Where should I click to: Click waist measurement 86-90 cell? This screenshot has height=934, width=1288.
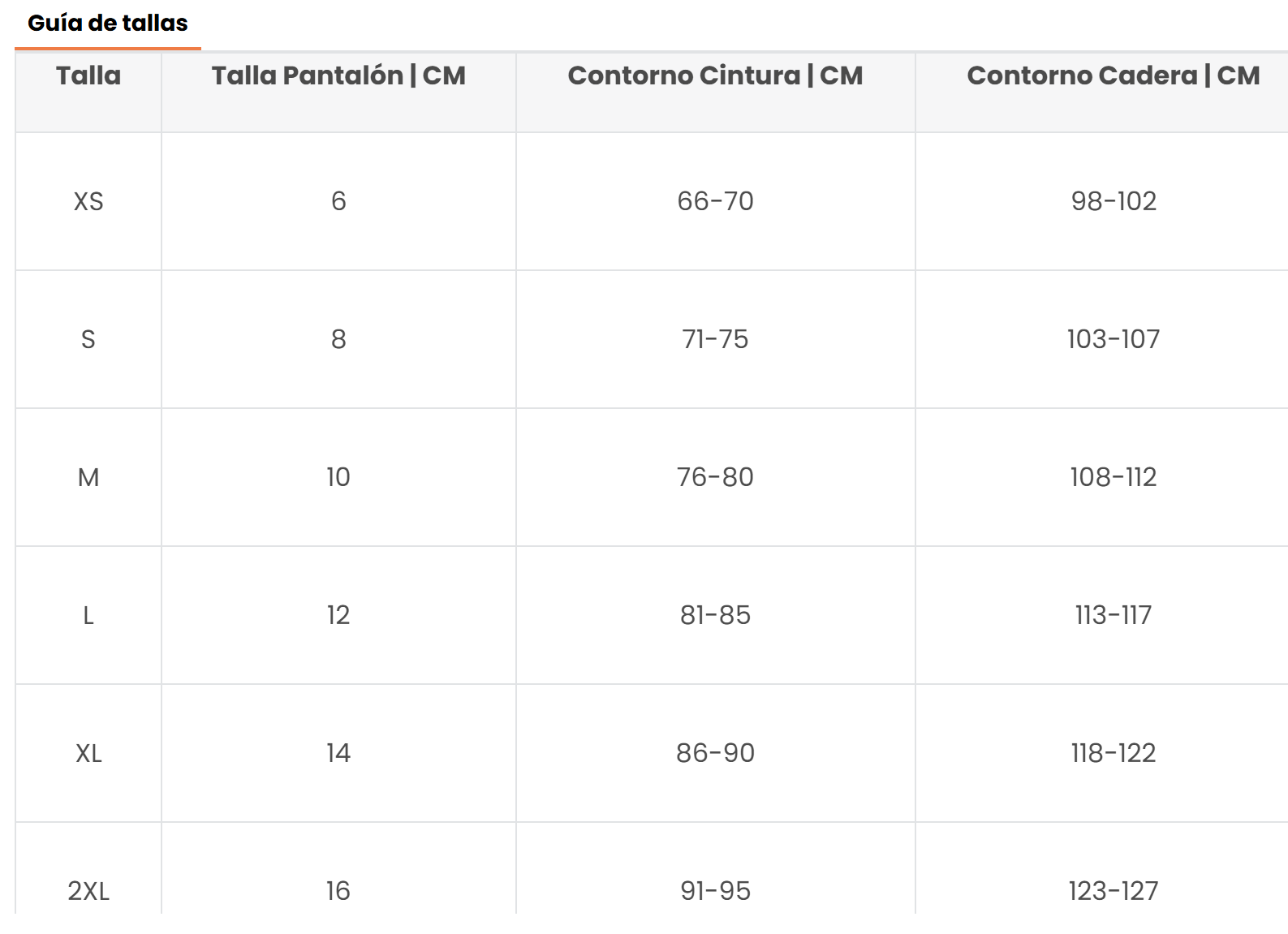[715, 753]
